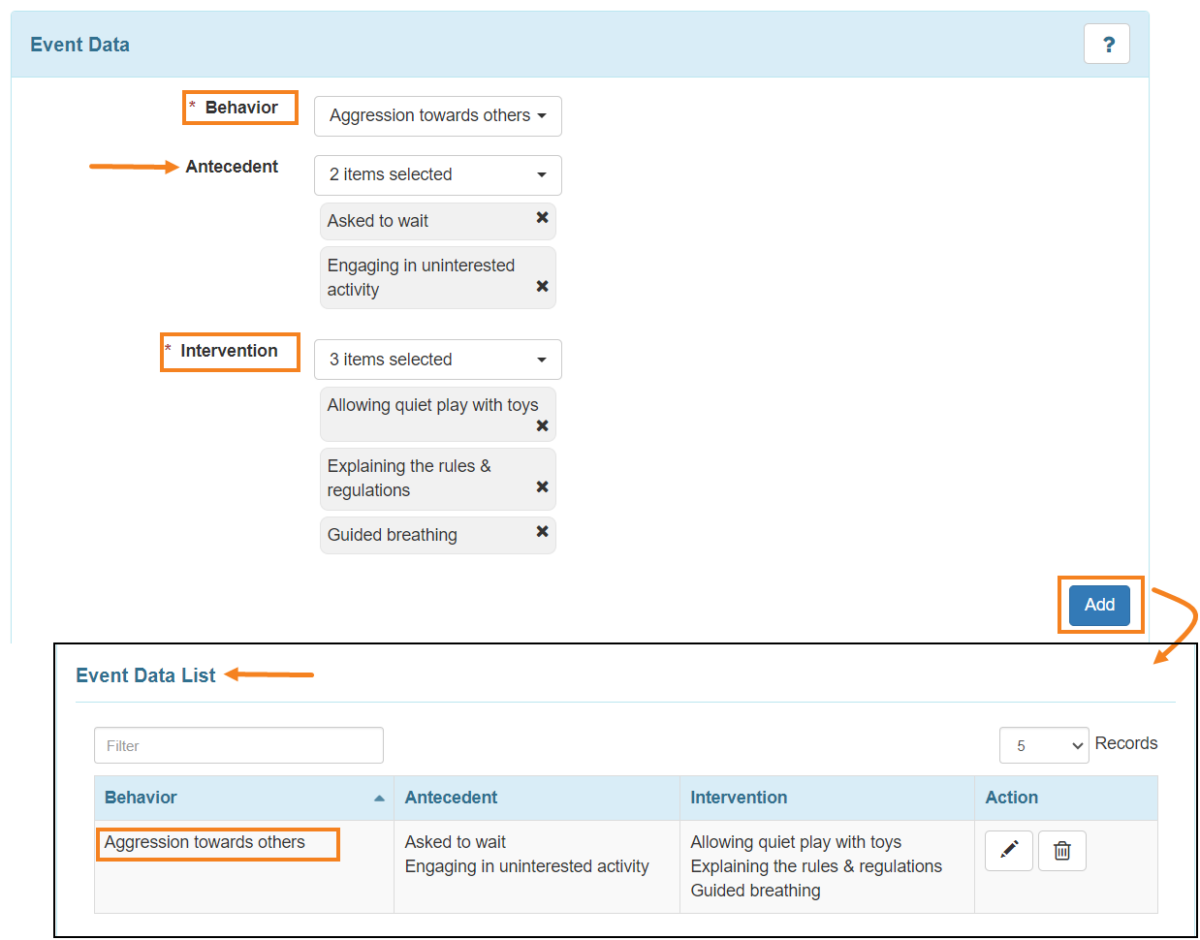This screenshot has width=1200, height=940.
Task: Open the Behavior dropdown
Action: click(x=437, y=116)
